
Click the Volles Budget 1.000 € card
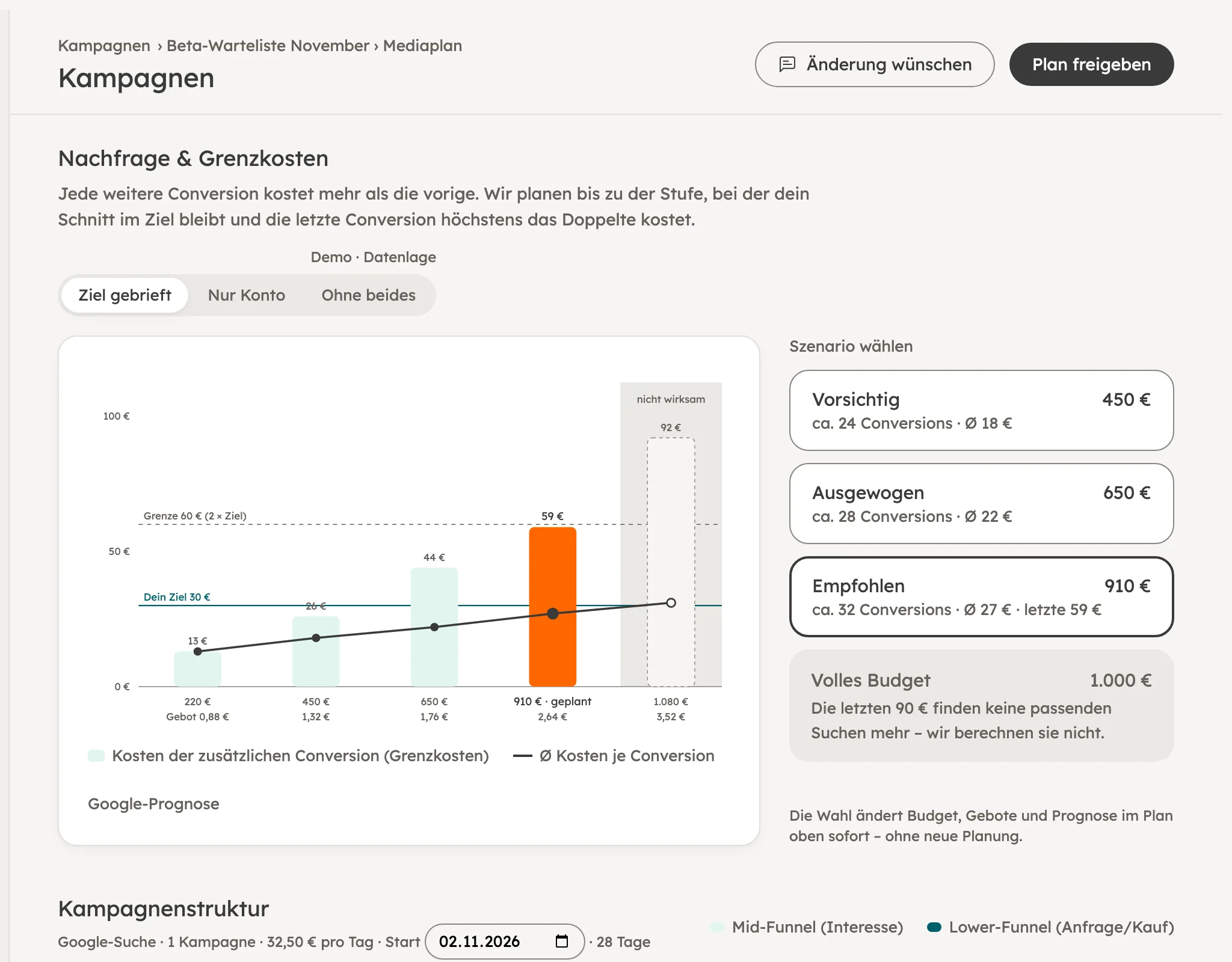coord(981,705)
